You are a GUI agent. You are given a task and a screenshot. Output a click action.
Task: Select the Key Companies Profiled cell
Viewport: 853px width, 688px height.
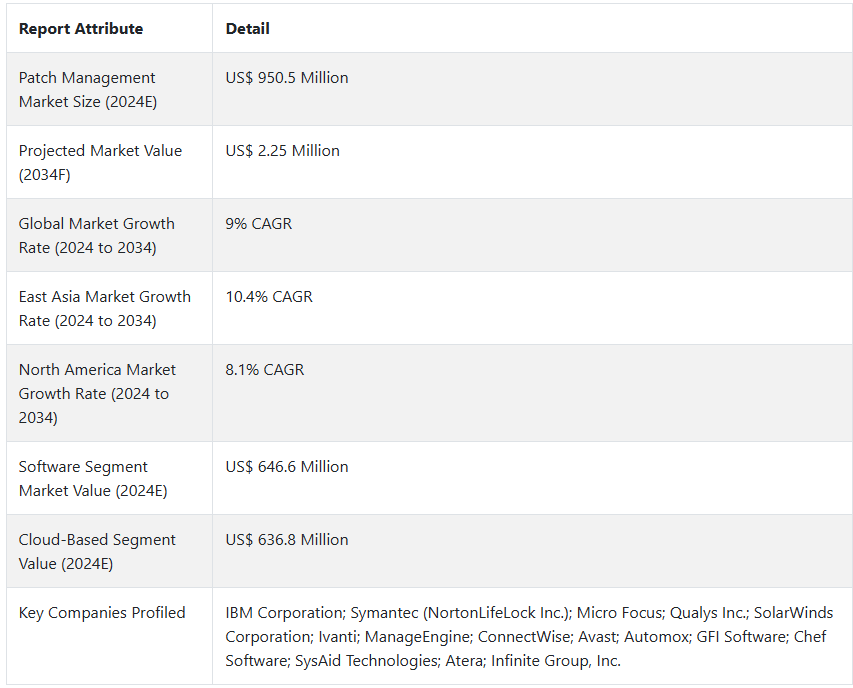click(x=102, y=613)
